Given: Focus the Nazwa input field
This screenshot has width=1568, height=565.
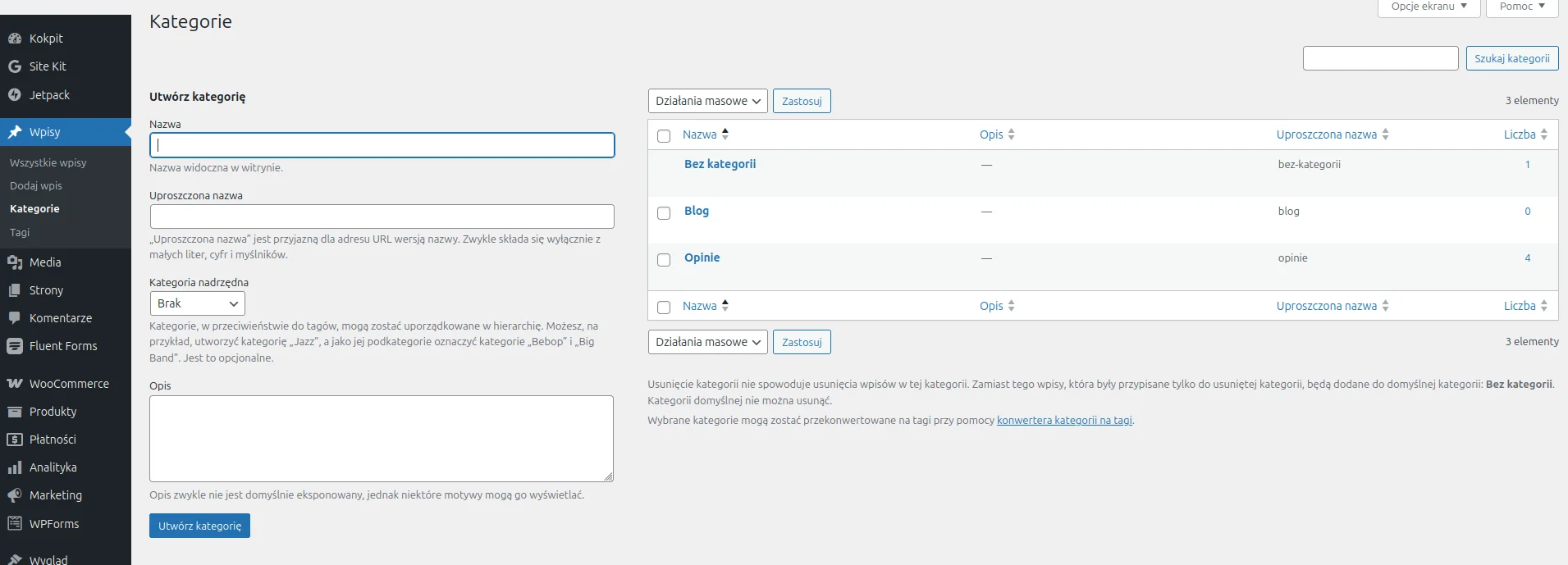Looking at the screenshot, I should [382, 145].
